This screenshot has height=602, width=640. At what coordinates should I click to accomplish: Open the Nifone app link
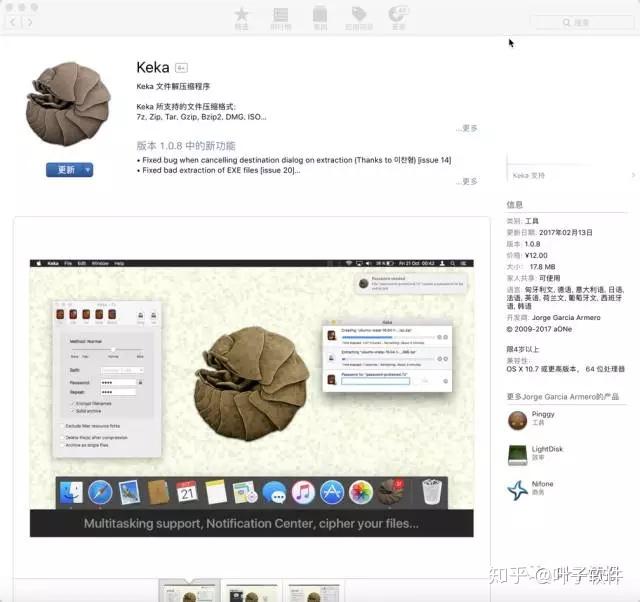pyautogui.click(x=542, y=484)
